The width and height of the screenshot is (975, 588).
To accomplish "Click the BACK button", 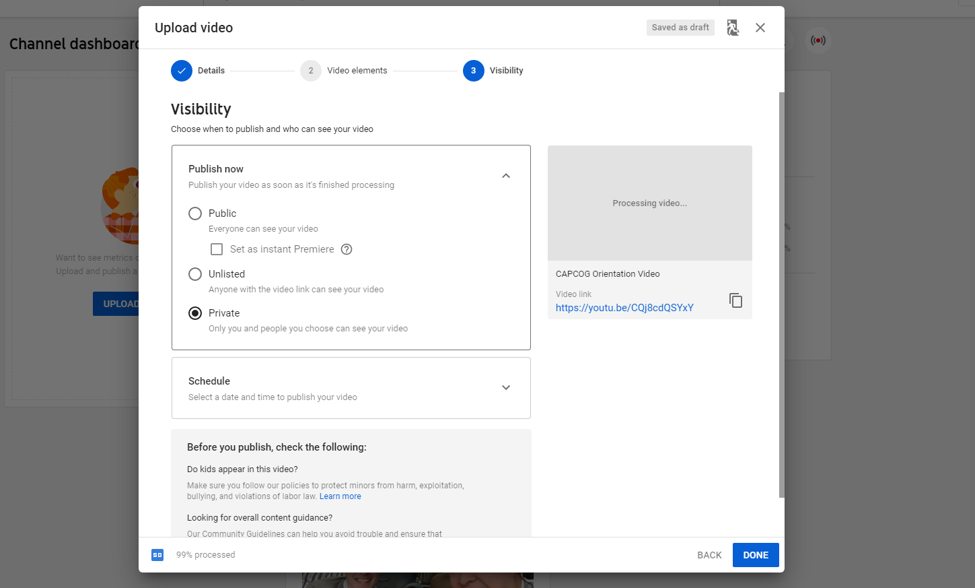I will 709,555.
